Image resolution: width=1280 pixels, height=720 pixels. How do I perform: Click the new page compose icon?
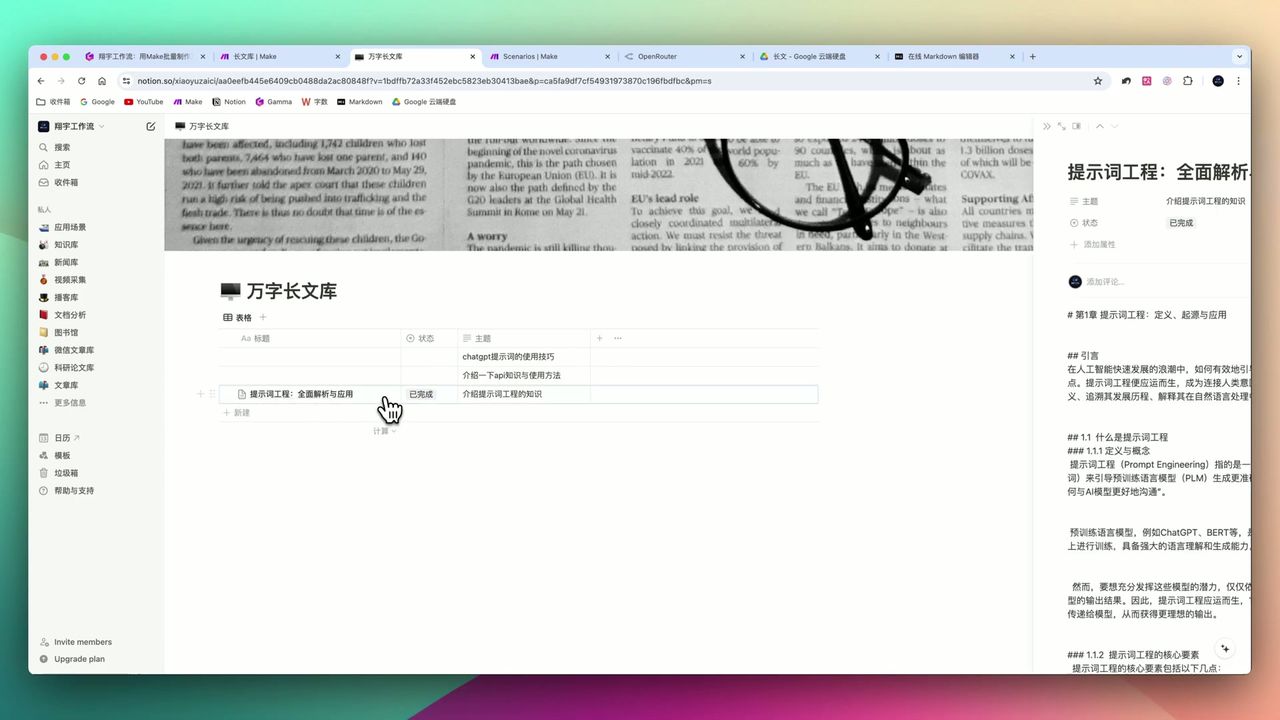150,126
